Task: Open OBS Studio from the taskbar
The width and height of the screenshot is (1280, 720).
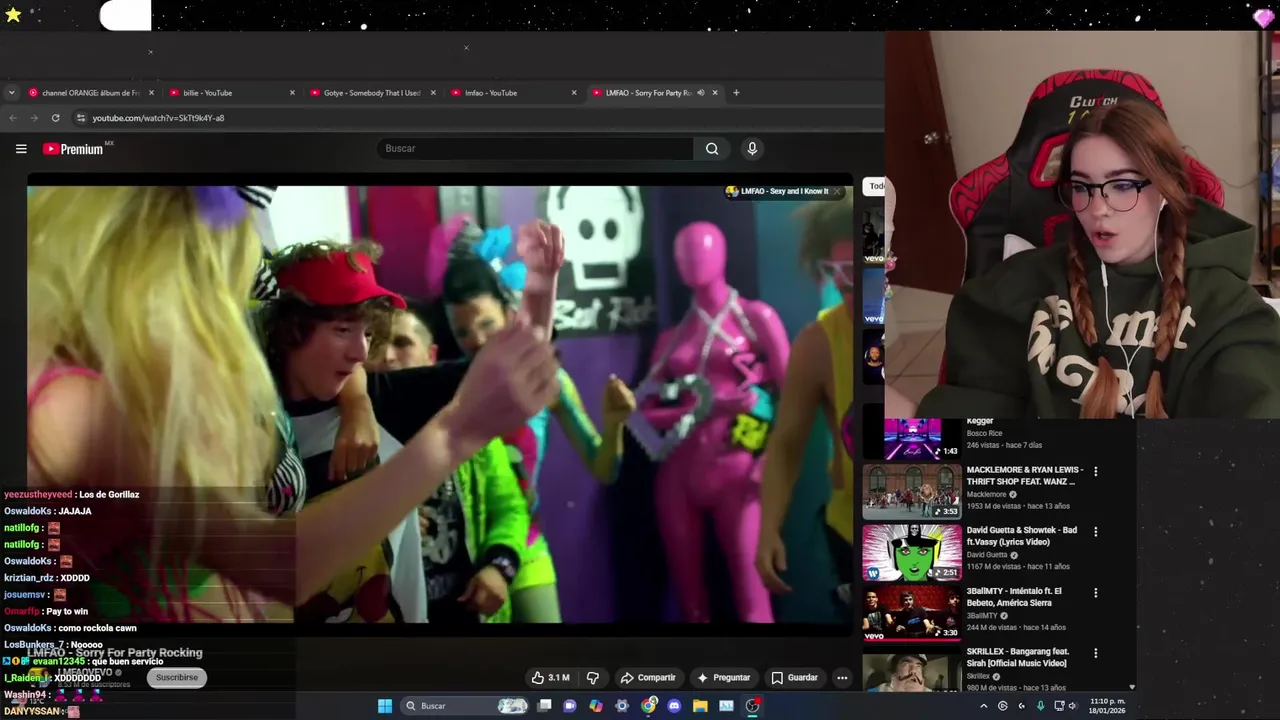Action: click(753, 706)
